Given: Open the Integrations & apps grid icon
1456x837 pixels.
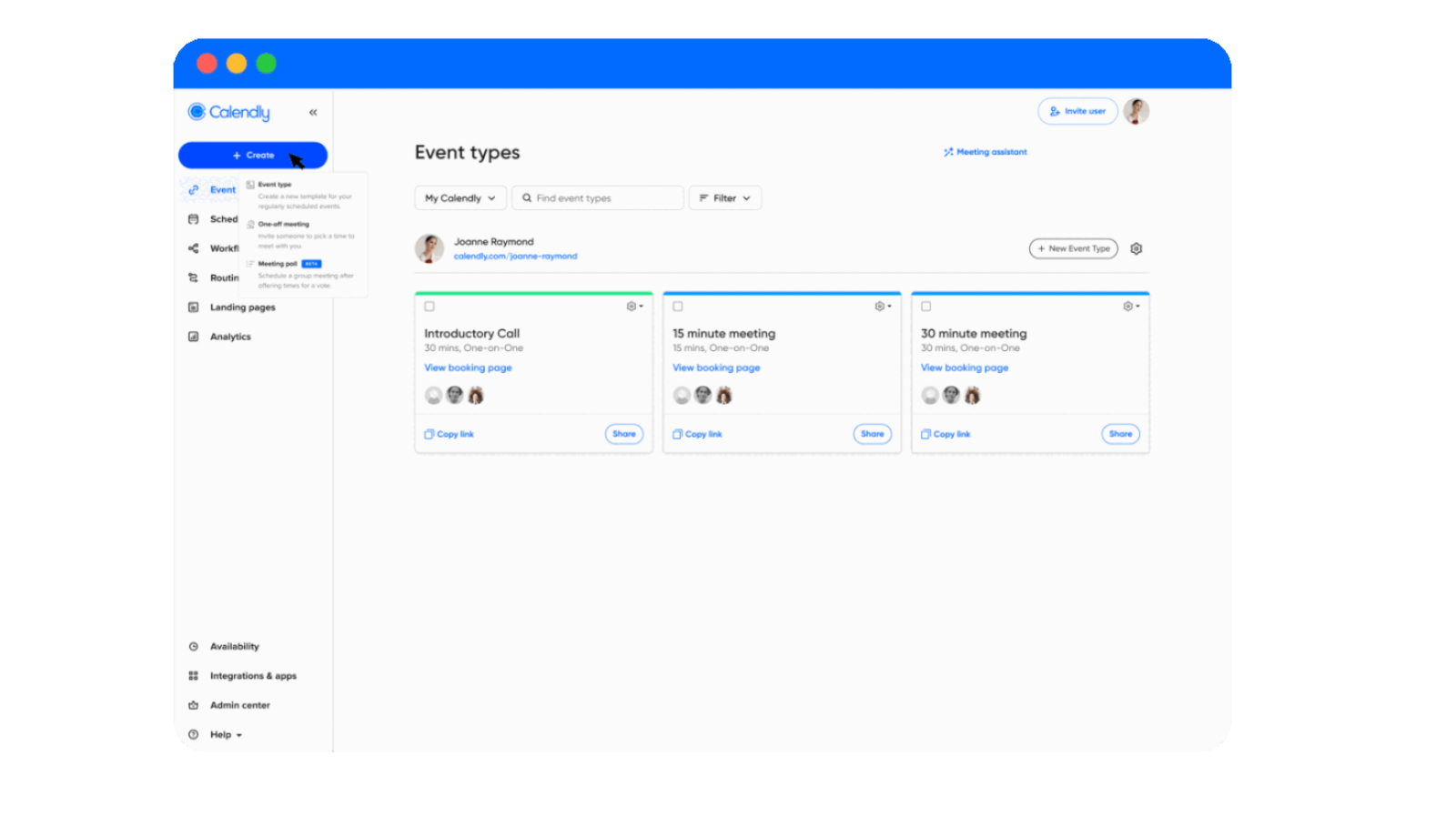Looking at the screenshot, I should click(x=193, y=676).
